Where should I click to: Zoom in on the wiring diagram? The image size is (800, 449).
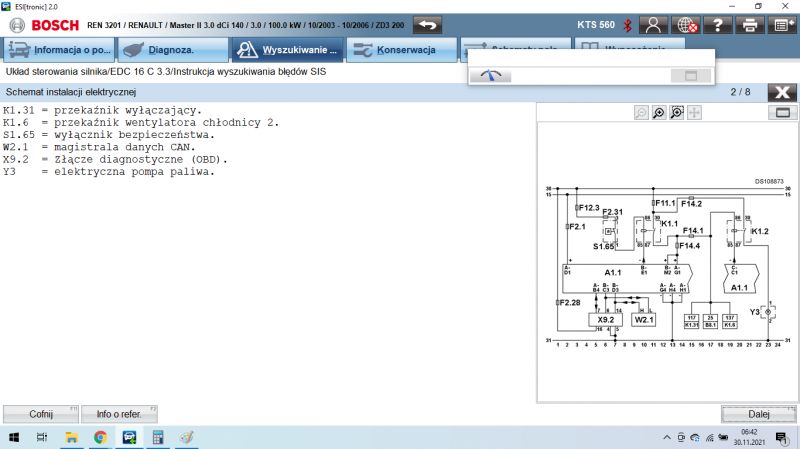click(659, 113)
